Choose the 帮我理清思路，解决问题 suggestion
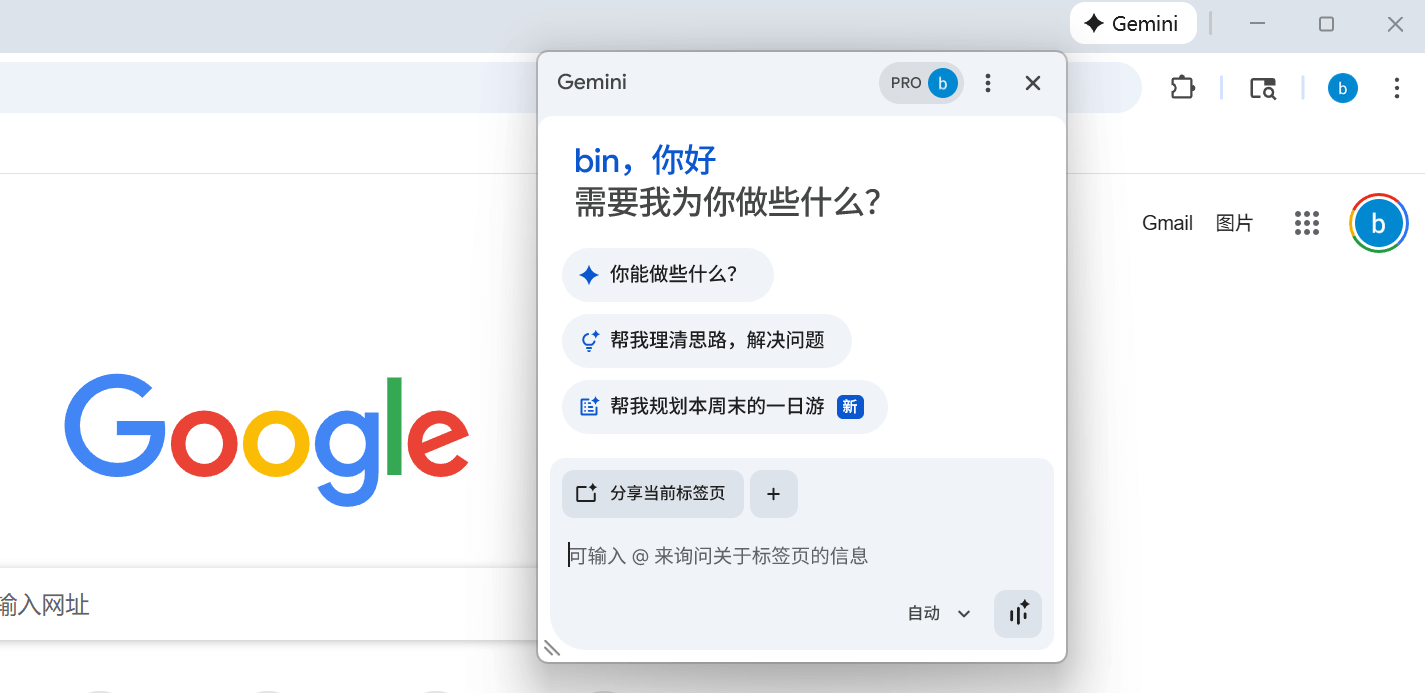The height and width of the screenshot is (693, 1425). [x=706, y=341]
